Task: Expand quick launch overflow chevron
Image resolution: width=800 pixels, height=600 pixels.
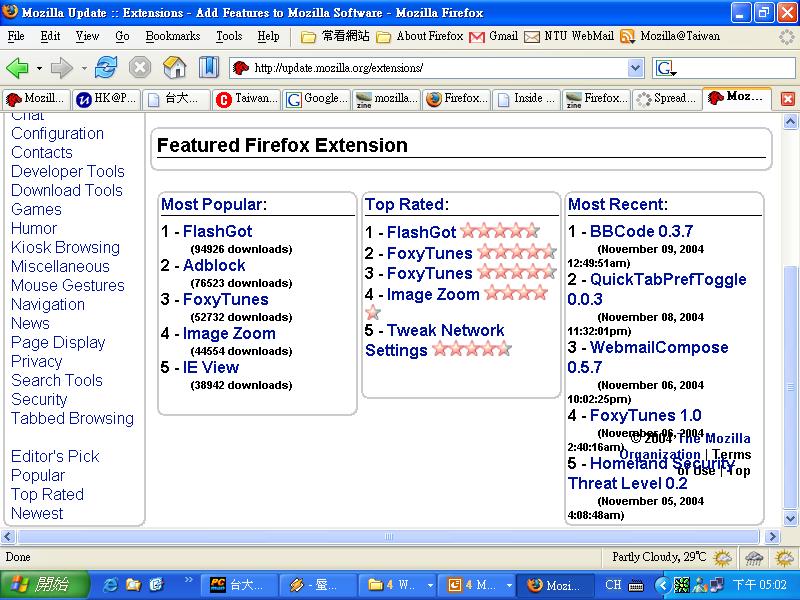Action: point(188,580)
